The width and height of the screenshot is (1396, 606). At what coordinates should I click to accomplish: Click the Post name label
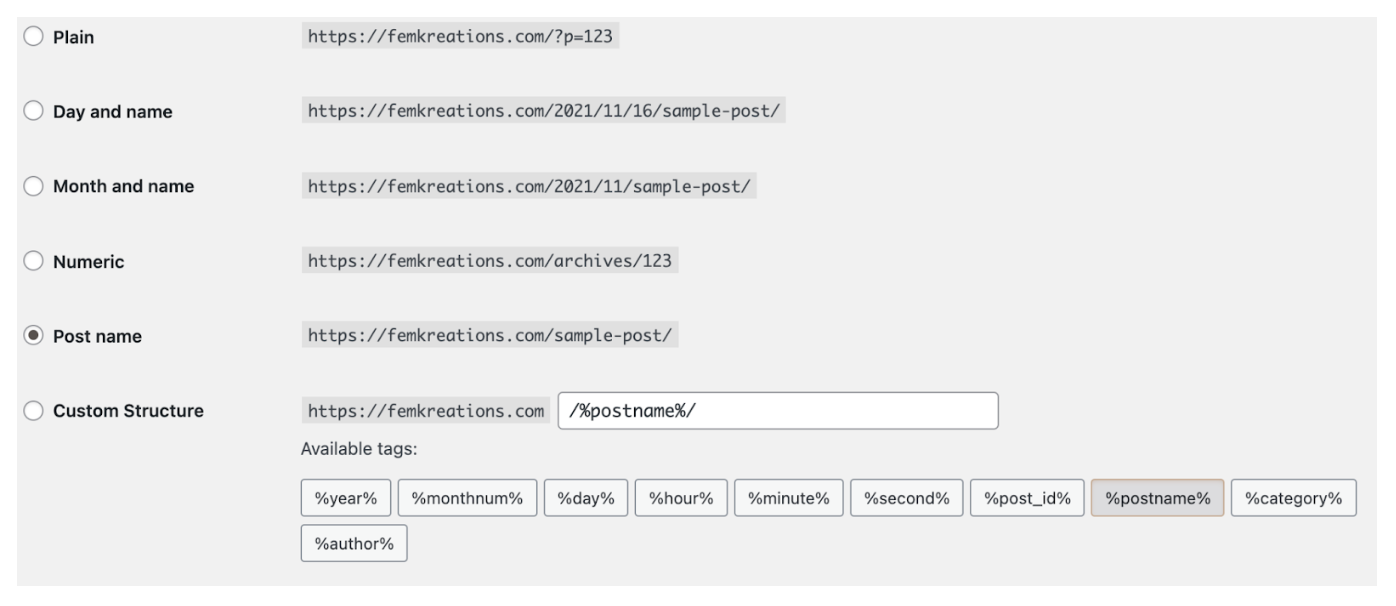(x=97, y=337)
